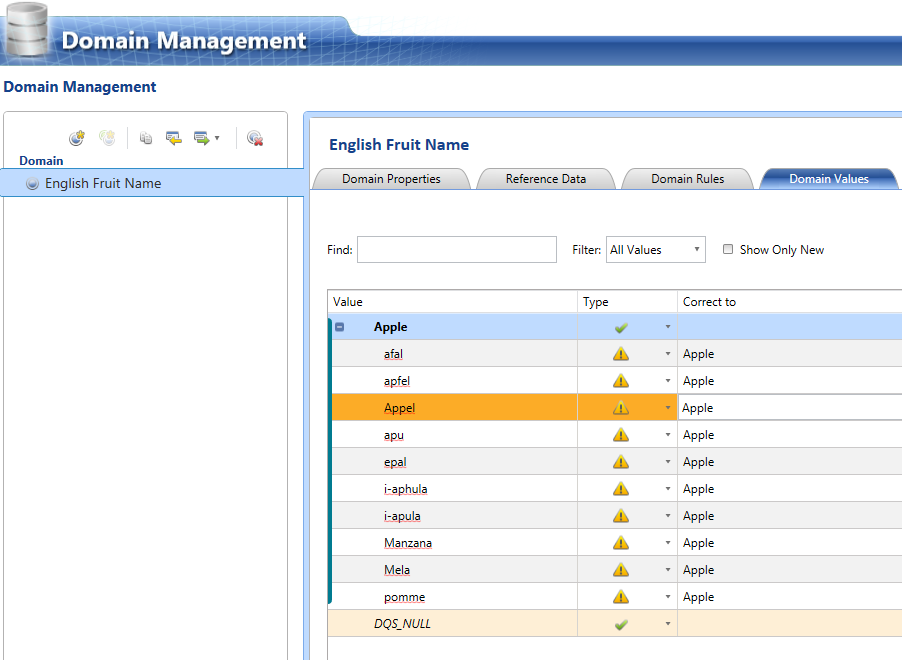Select the i-apula value cell
The height and width of the screenshot is (660, 902).
pos(454,516)
